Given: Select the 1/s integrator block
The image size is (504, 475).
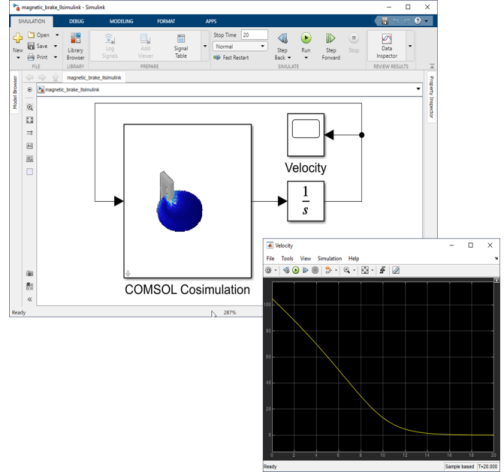Looking at the screenshot, I should 306,201.
